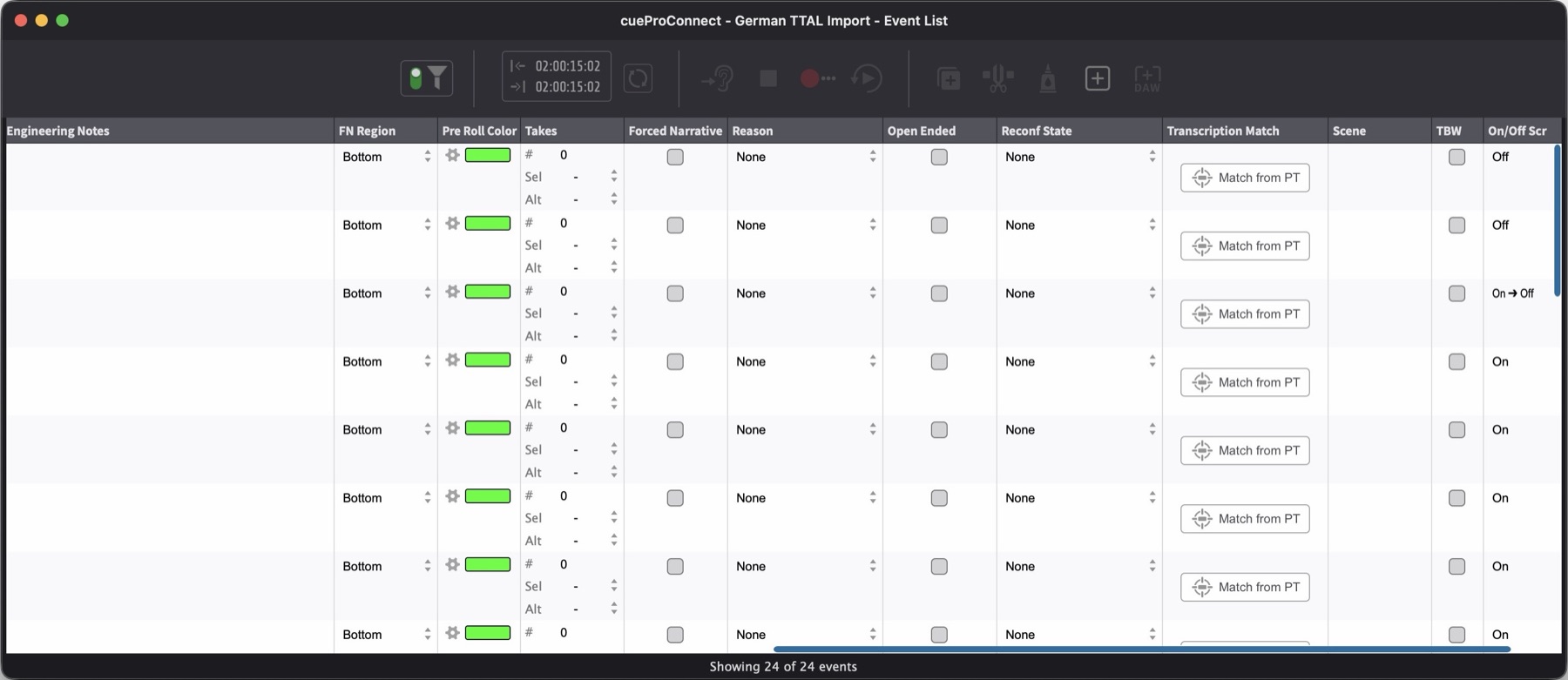Click Match from PT crosshair in first row
Image resolution: width=1568 pixels, height=680 pixels.
point(1202,178)
